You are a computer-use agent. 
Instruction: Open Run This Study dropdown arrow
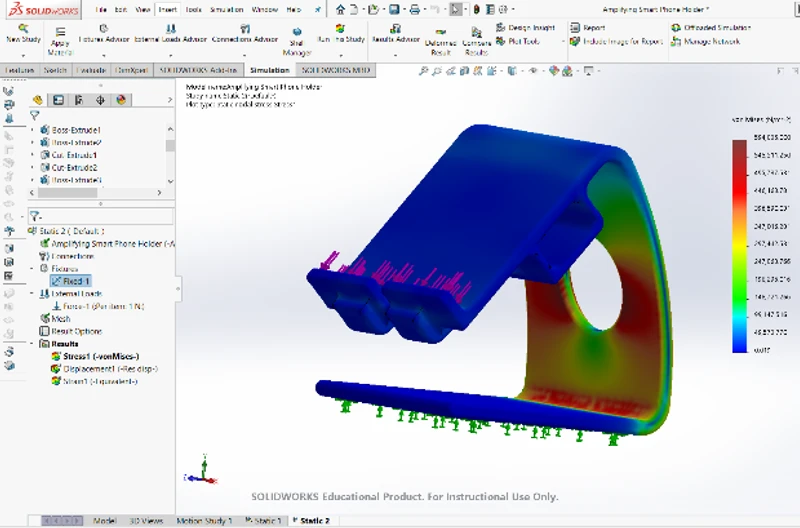(340, 54)
